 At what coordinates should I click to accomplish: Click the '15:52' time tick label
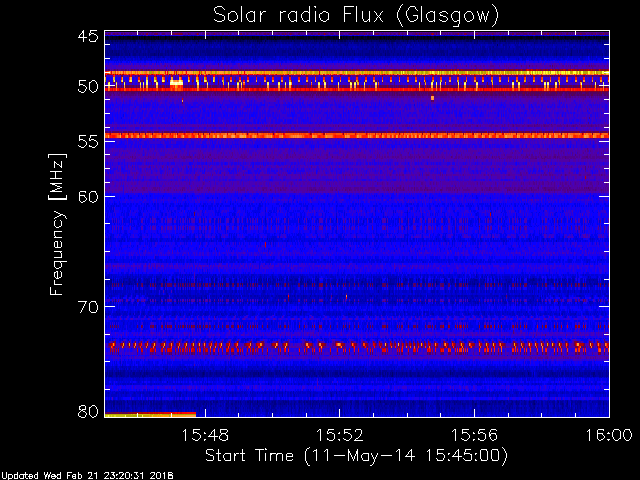340,435
